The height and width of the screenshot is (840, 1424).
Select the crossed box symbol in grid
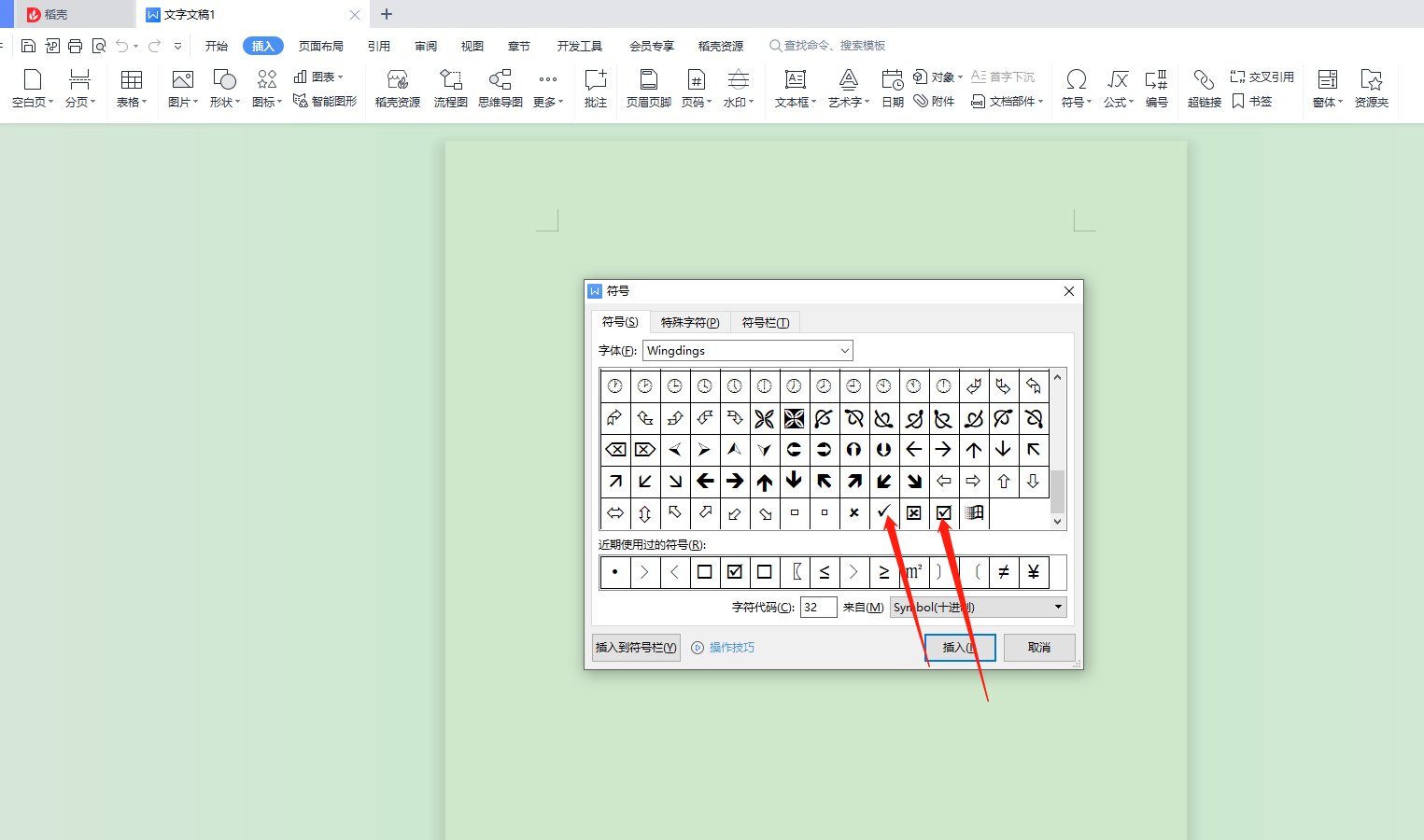(913, 512)
